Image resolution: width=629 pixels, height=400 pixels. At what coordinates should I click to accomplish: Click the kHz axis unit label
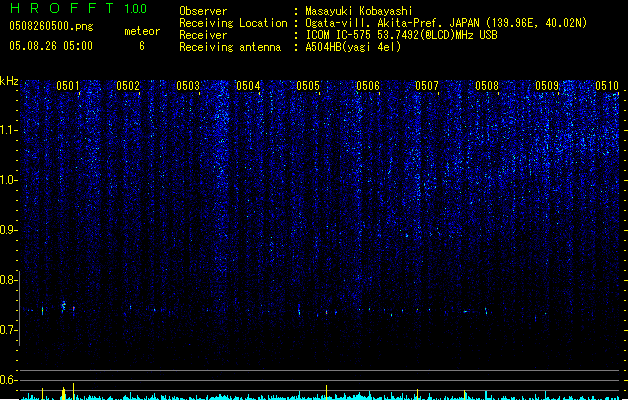click(9, 81)
